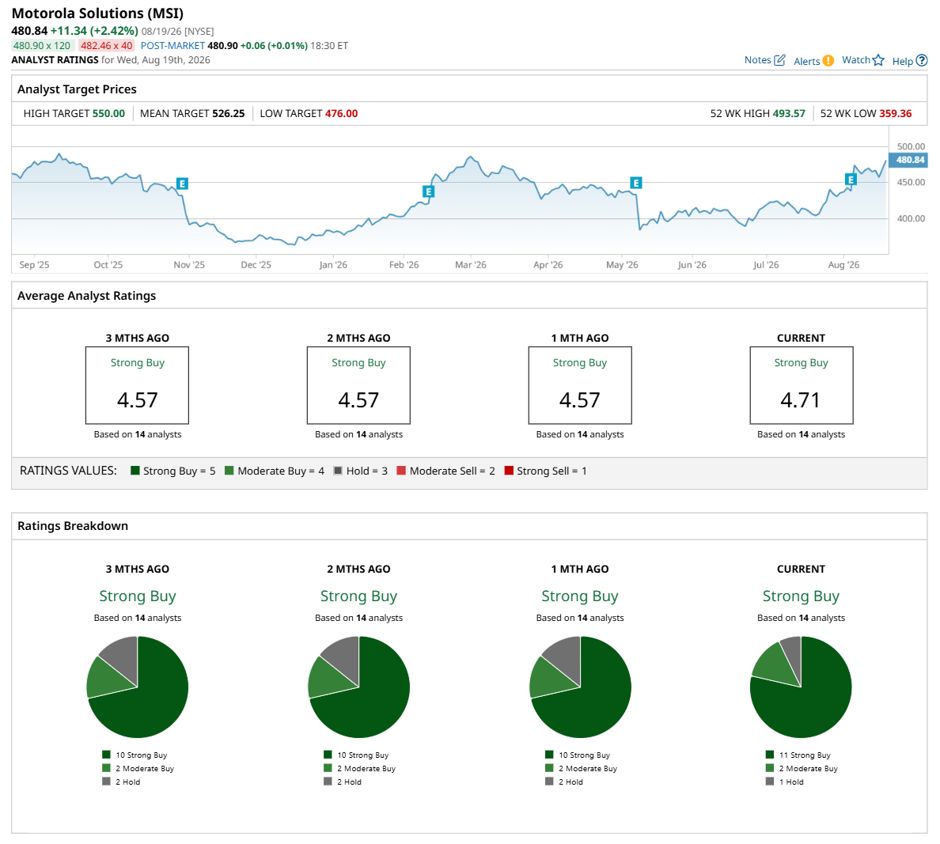
Task: Click the 3 MTHS AGO pie chart
Action: coord(137,687)
